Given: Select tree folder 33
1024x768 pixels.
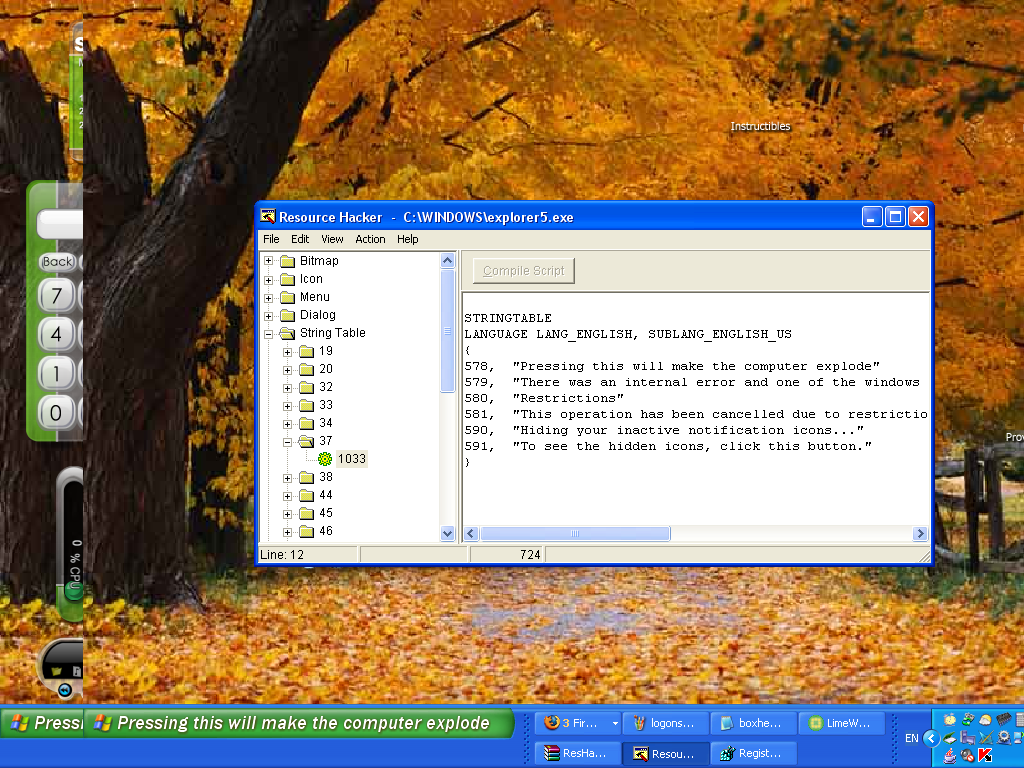Looking at the screenshot, I should [x=326, y=405].
